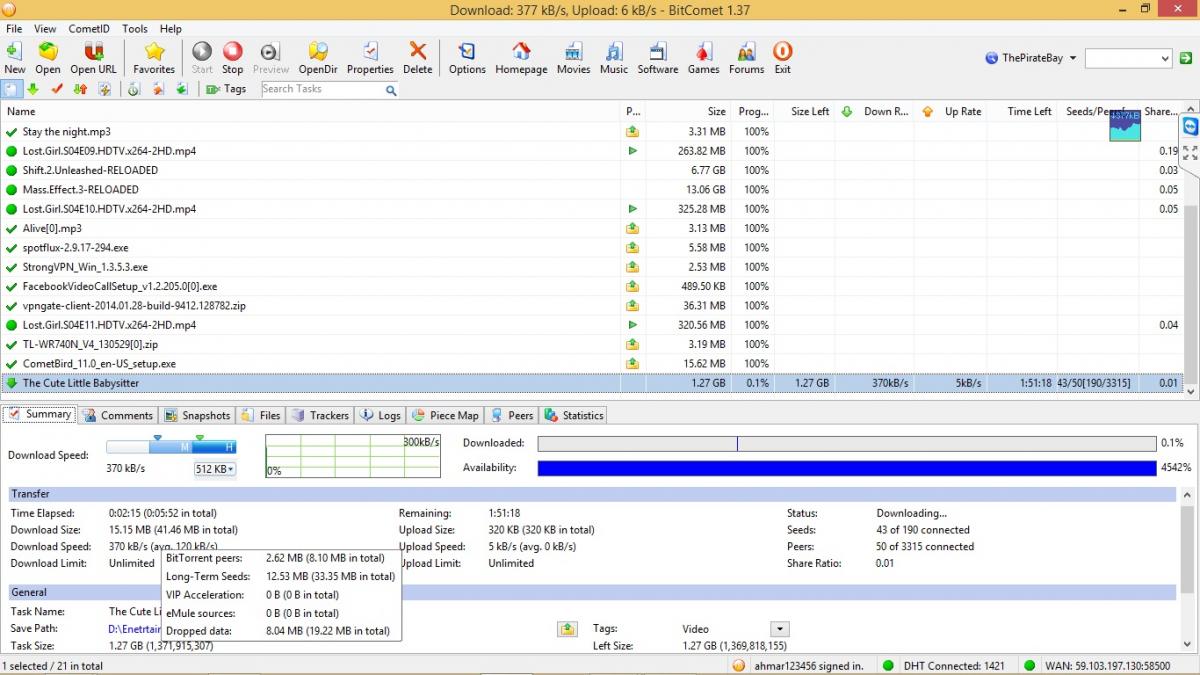The width and height of the screenshot is (1200, 675).
Task: Click the Exit power icon
Action: tap(782, 58)
